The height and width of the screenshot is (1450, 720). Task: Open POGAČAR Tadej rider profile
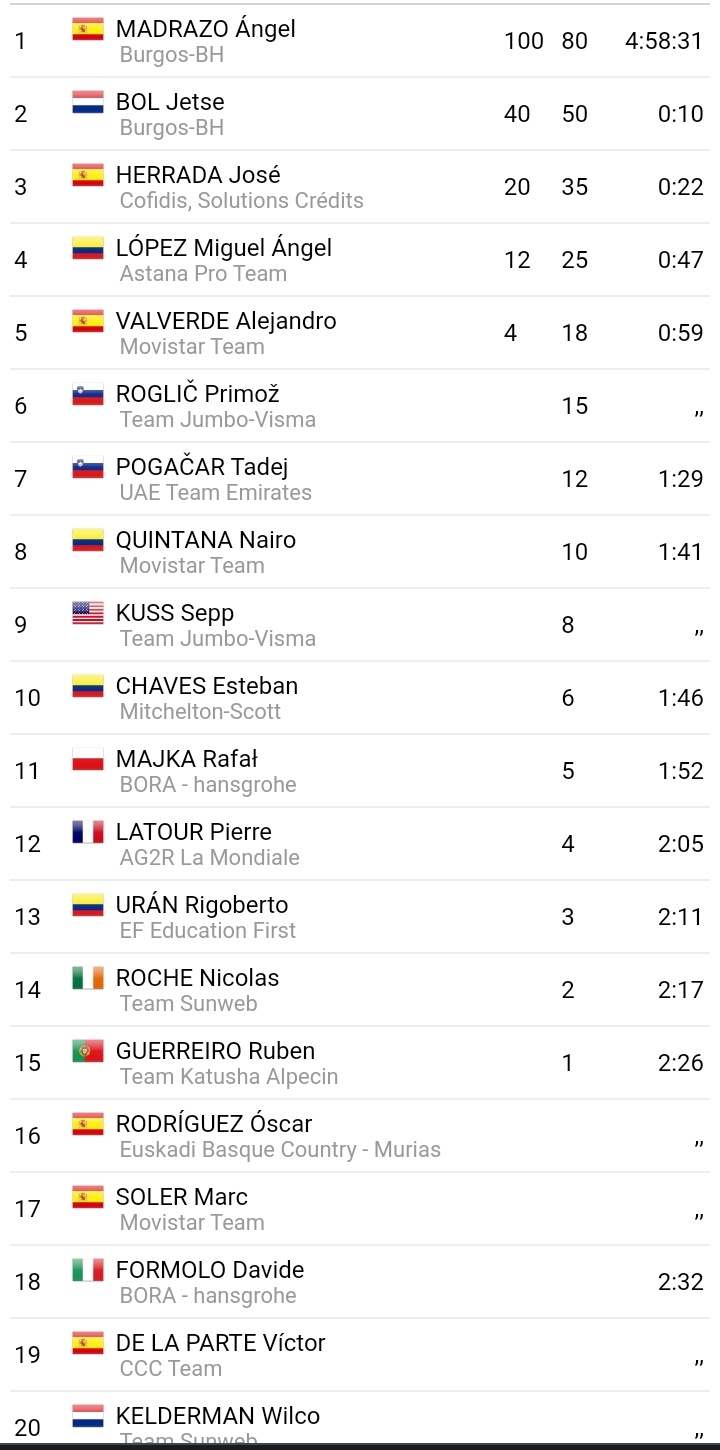point(202,467)
